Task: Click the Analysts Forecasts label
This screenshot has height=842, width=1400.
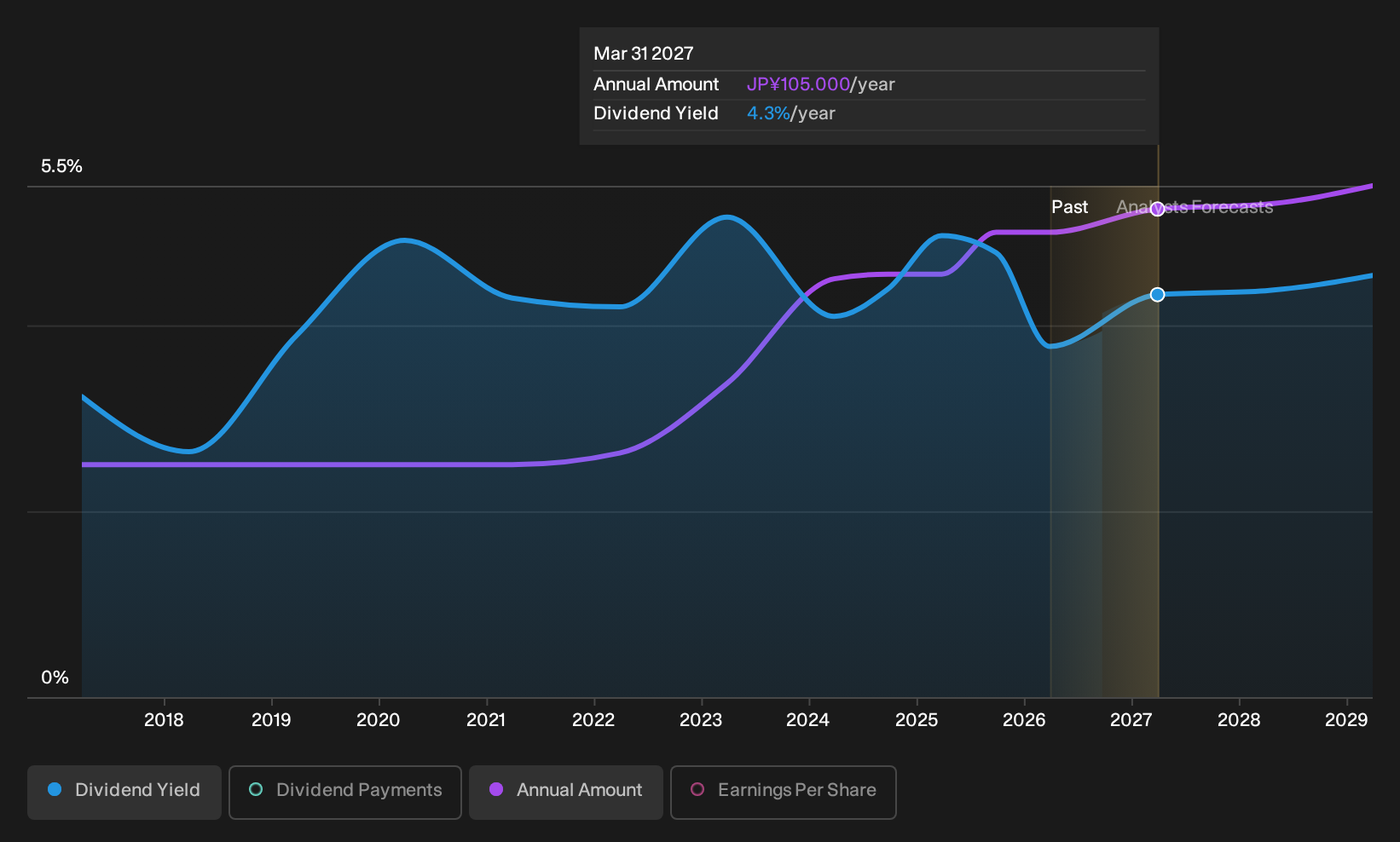Action: pos(1195,207)
